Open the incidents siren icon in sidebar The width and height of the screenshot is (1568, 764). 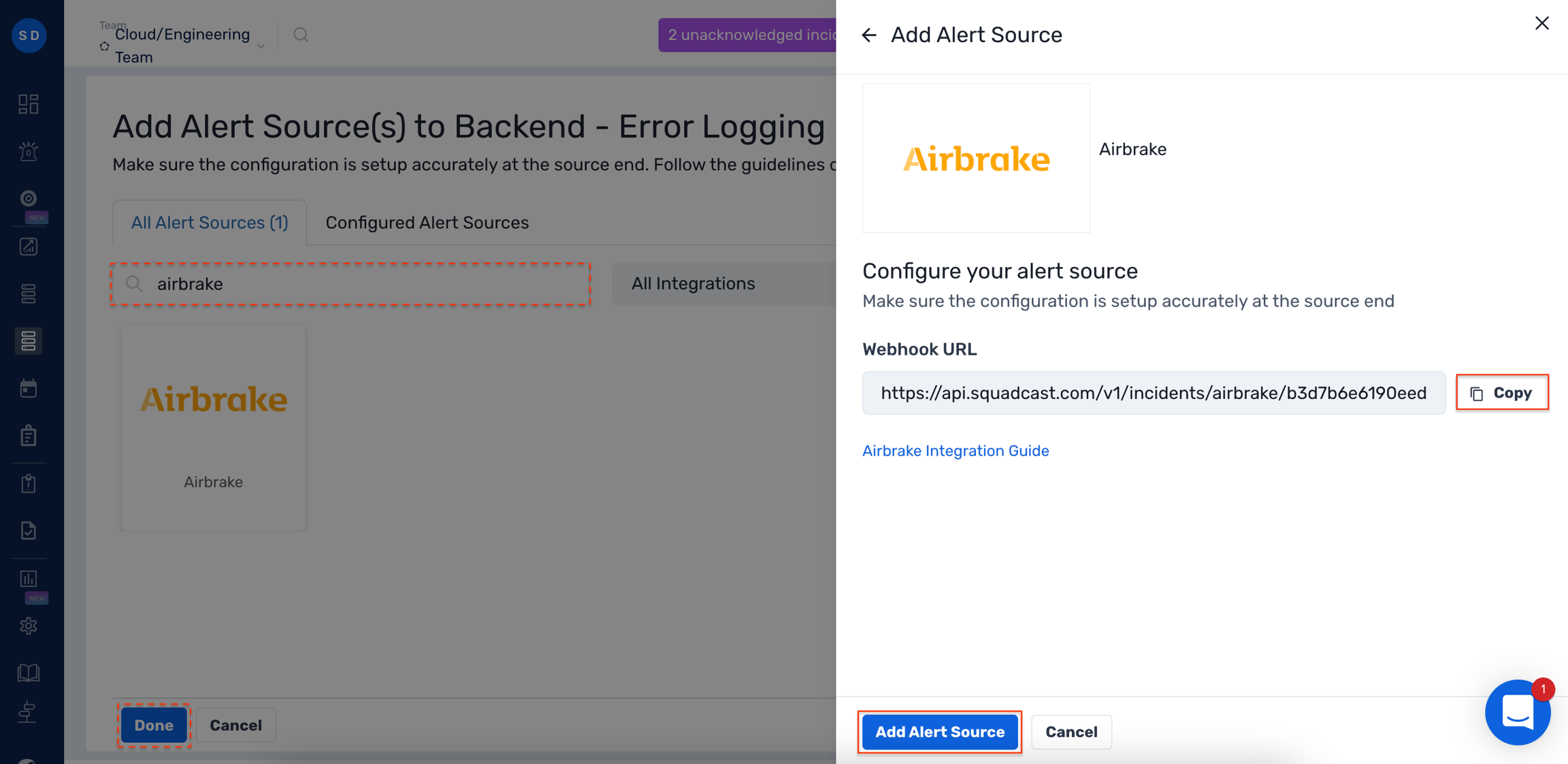click(x=29, y=151)
